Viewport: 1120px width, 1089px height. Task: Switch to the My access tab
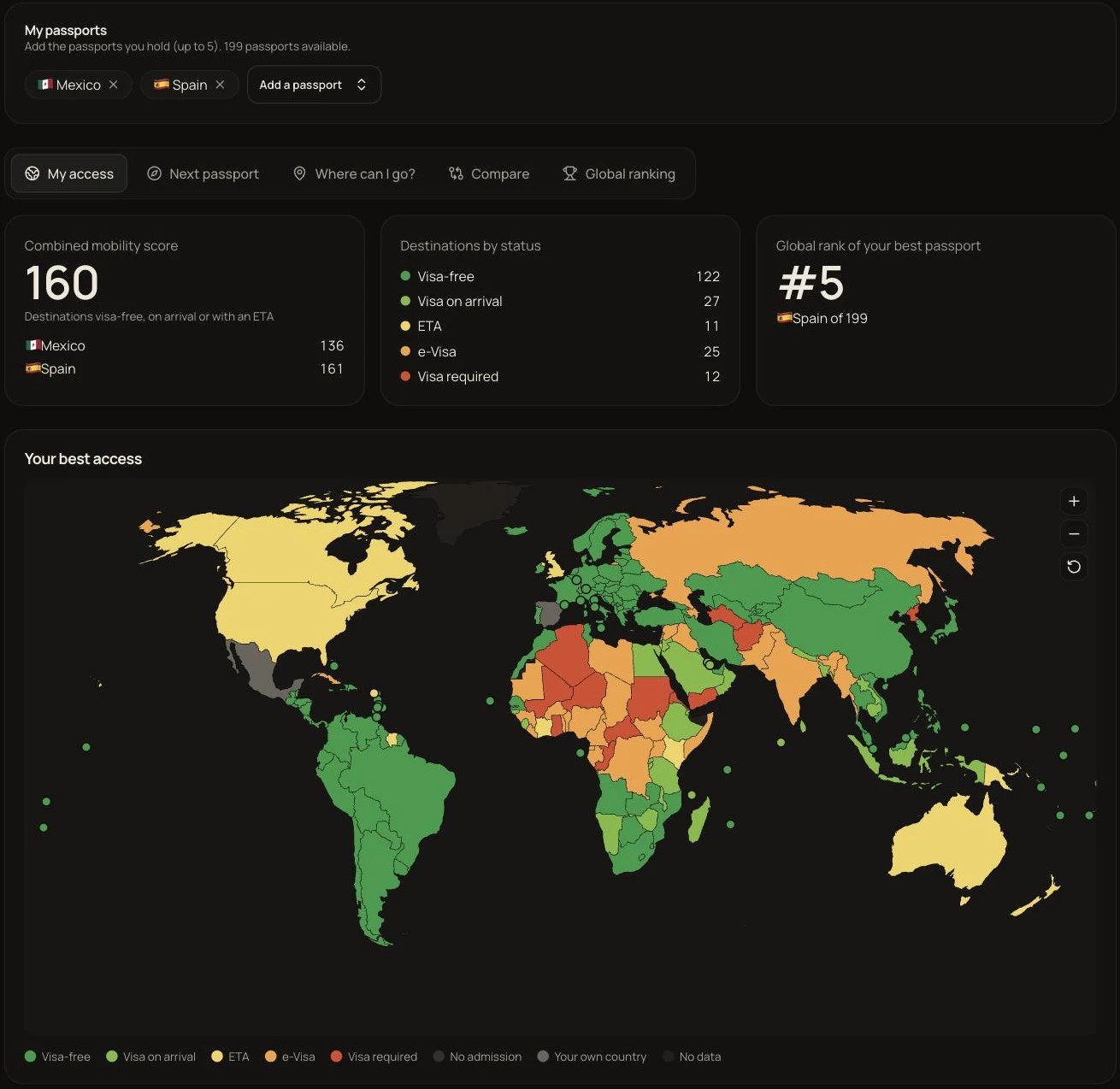tap(69, 174)
